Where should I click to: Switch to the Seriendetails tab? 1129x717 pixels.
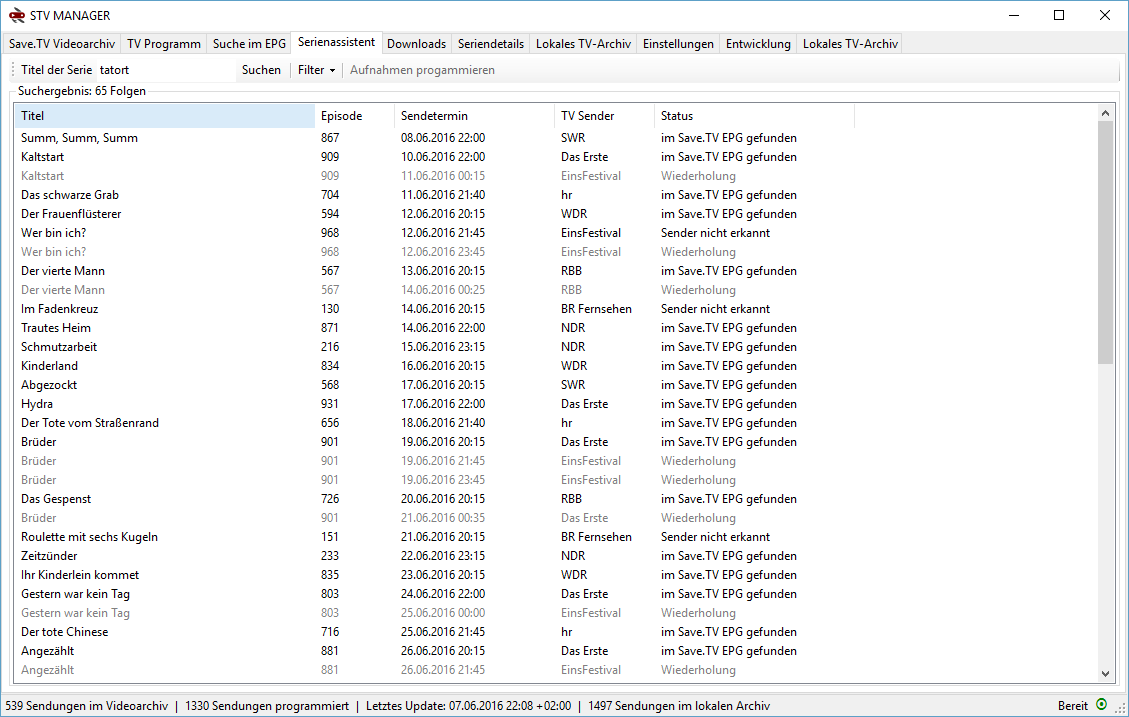[x=490, y=43]
